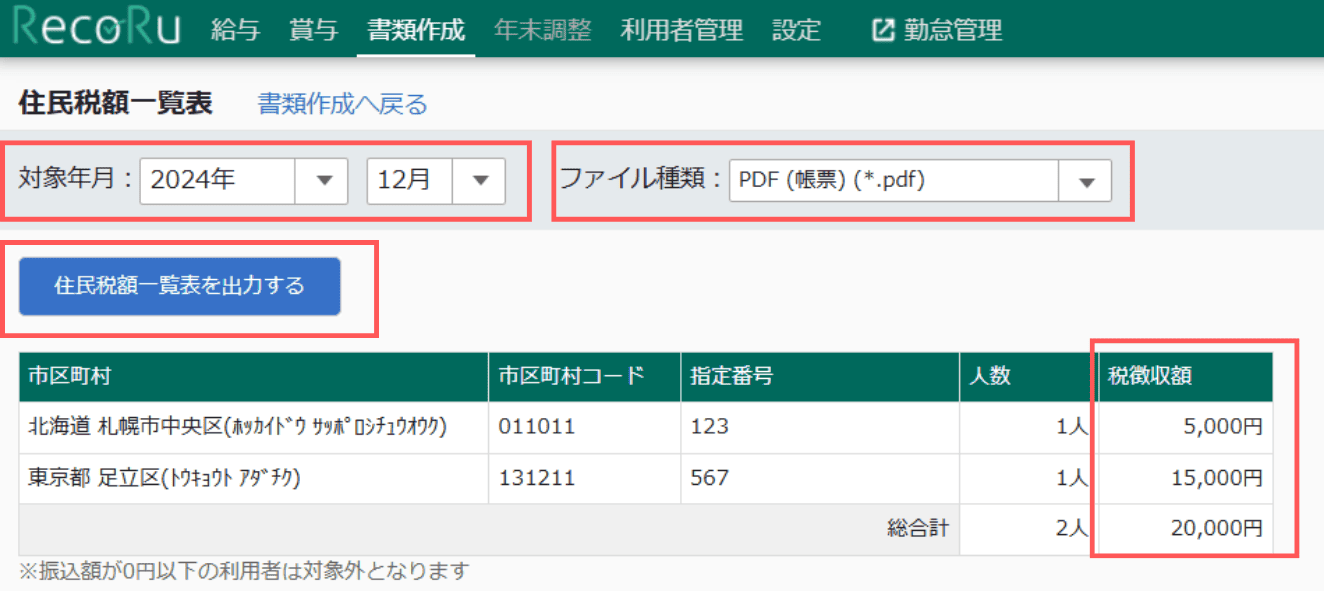Click the PDF (帳票) (*.pdf) field

tap(894, 181)
